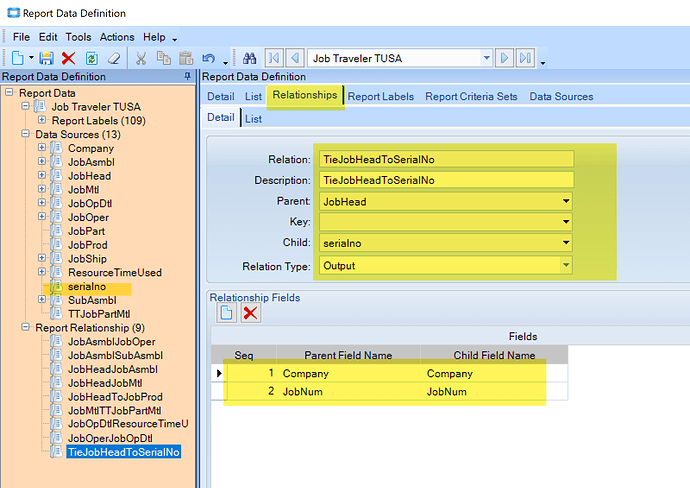Image resolution: width=690 pixels, height=488 pixels.
Task: Open the Actions menu
Action: click(x=117, y=37)
